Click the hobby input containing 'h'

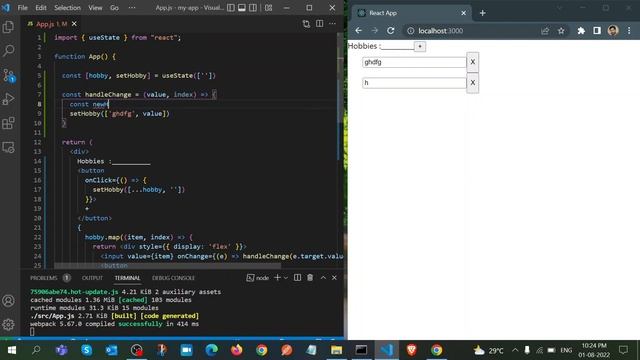(x=414, y=83)
